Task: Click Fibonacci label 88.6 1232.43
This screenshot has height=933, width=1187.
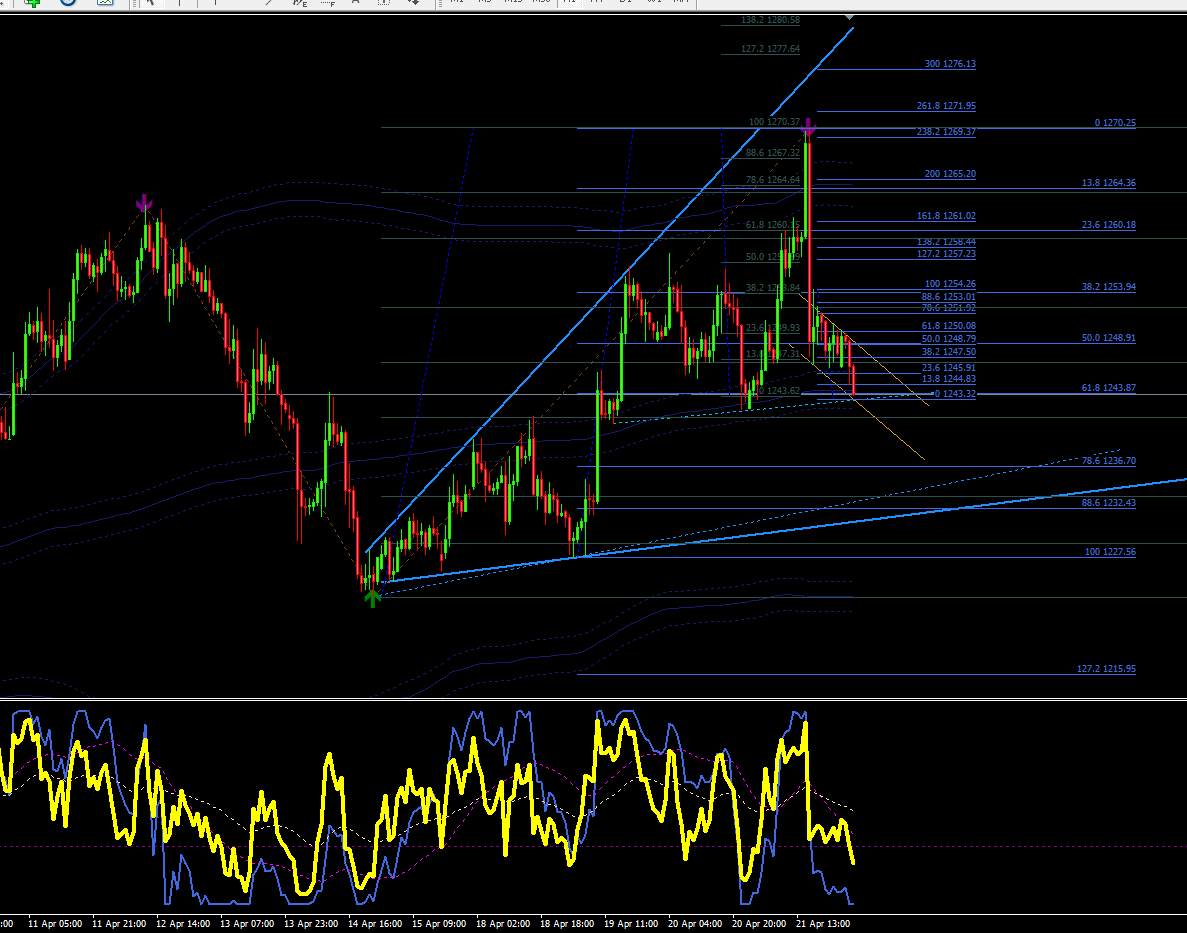Action: pyautogui.click(x=1108, y=503)
